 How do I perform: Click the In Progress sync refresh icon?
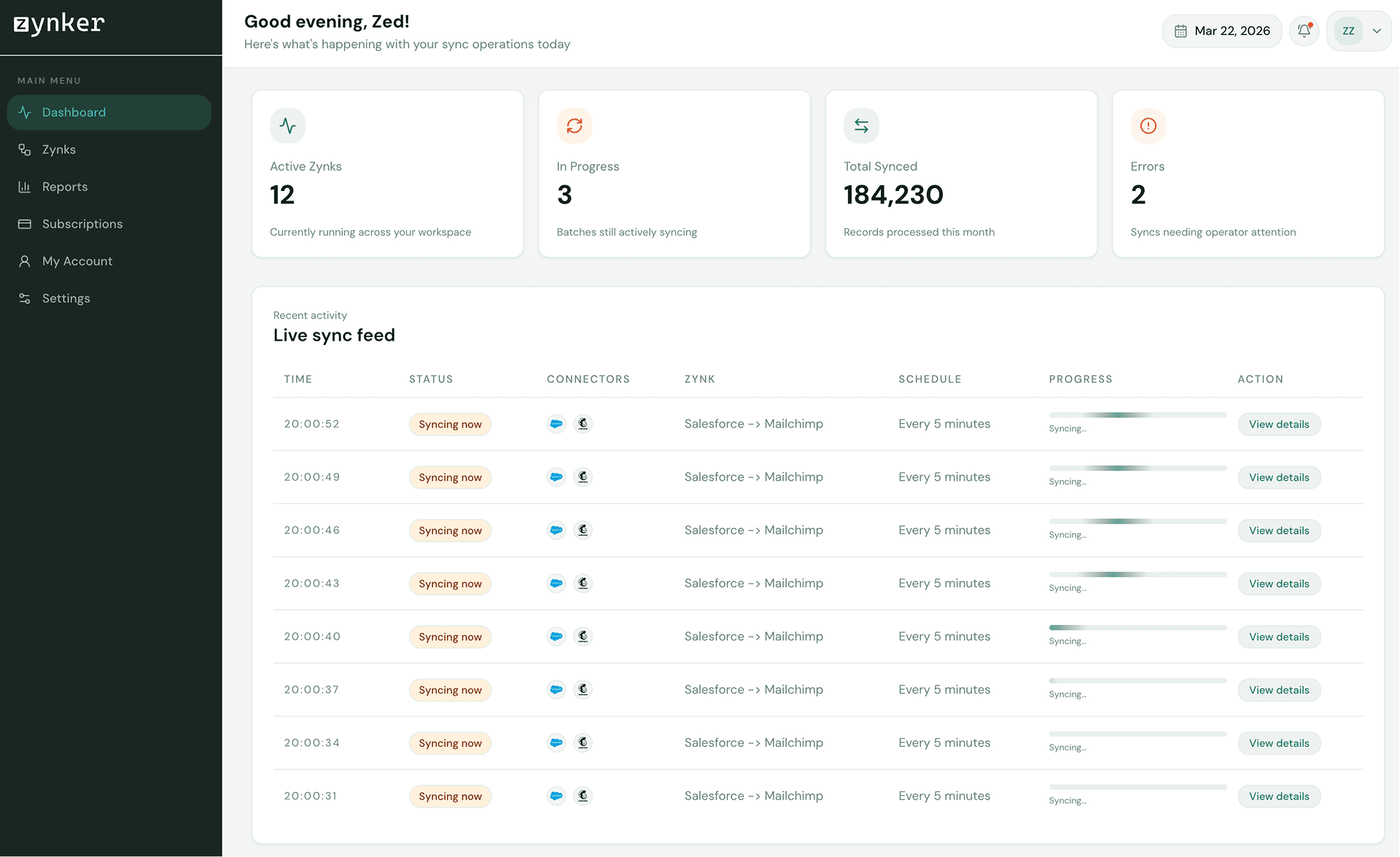574,125
